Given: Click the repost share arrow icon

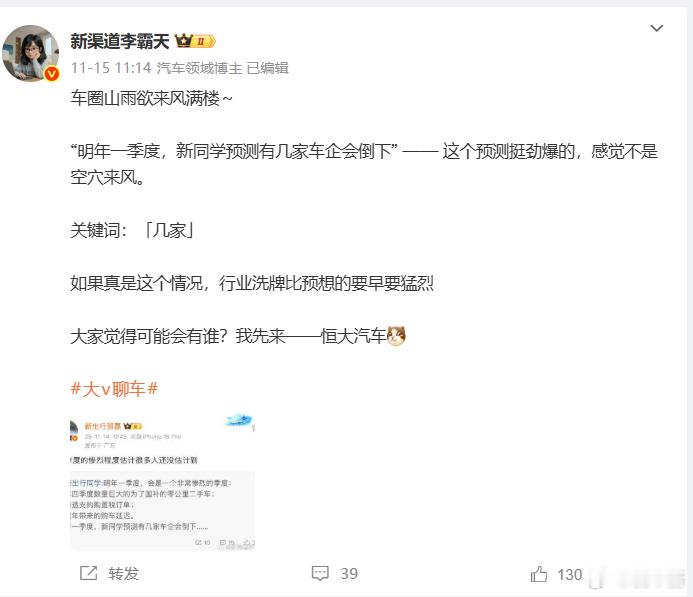Looking at the screenshot, I should click(x=88, y=573).
